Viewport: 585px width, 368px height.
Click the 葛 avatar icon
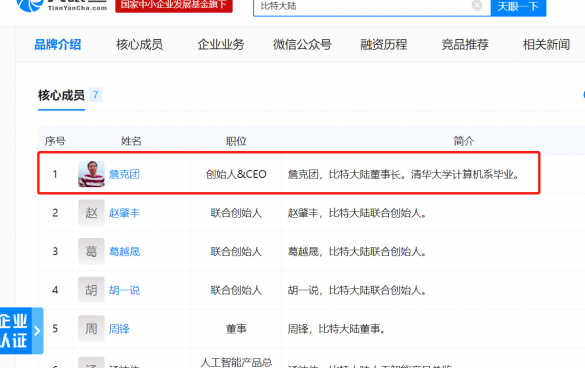tap(91, 251)
